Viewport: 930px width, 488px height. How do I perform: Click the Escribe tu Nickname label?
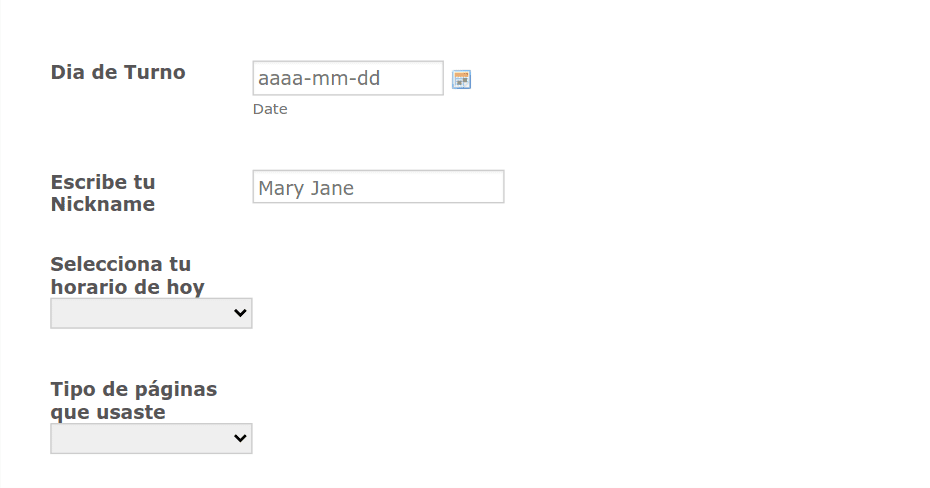click(103, 193)
